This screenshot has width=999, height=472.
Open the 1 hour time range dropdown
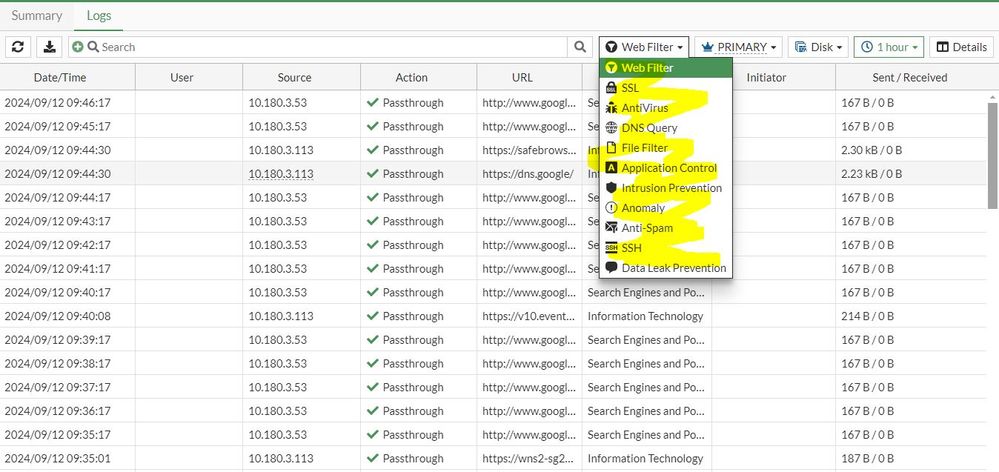[x=889, y=47]
